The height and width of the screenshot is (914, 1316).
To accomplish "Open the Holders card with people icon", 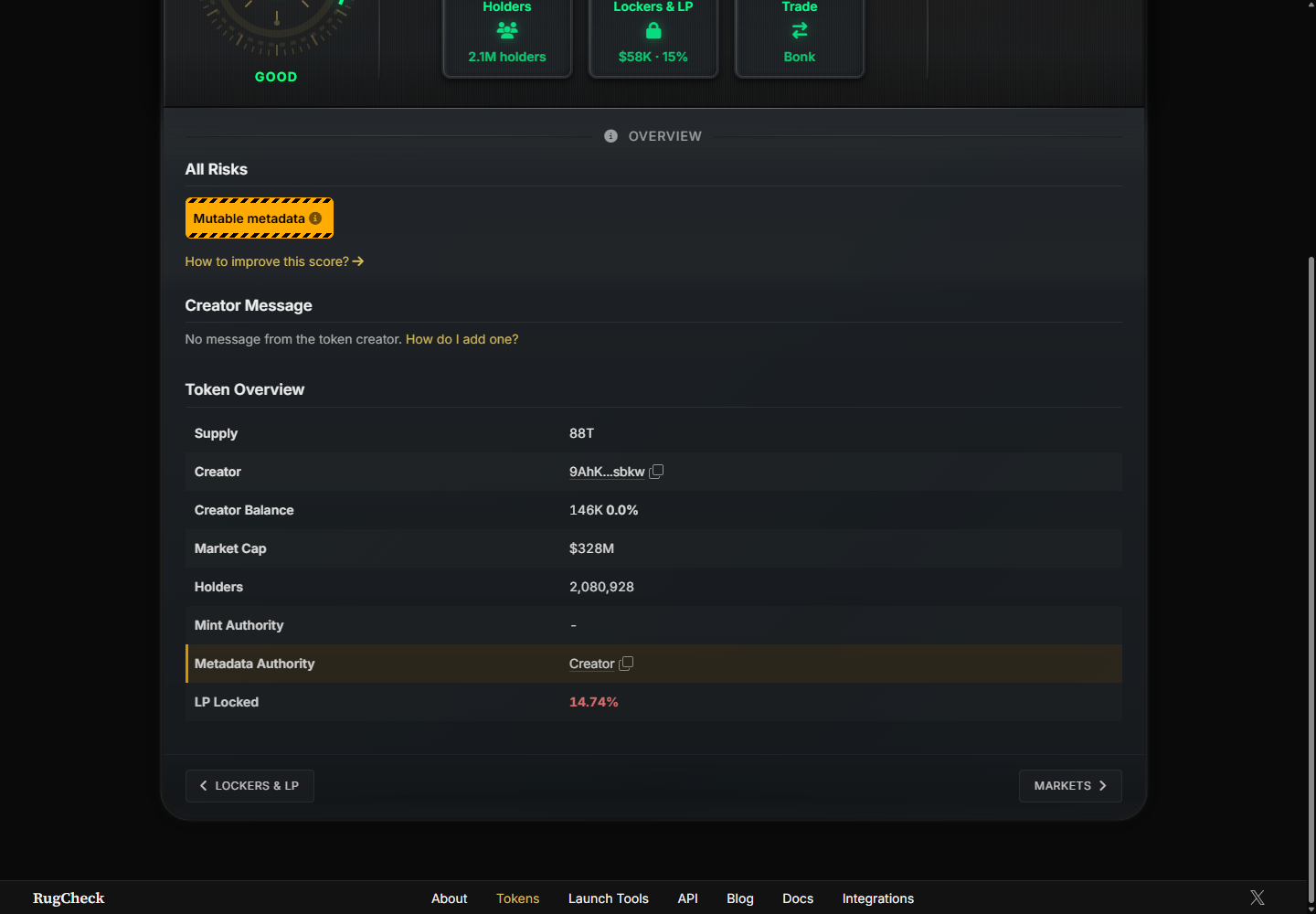I will coord(507,37).
